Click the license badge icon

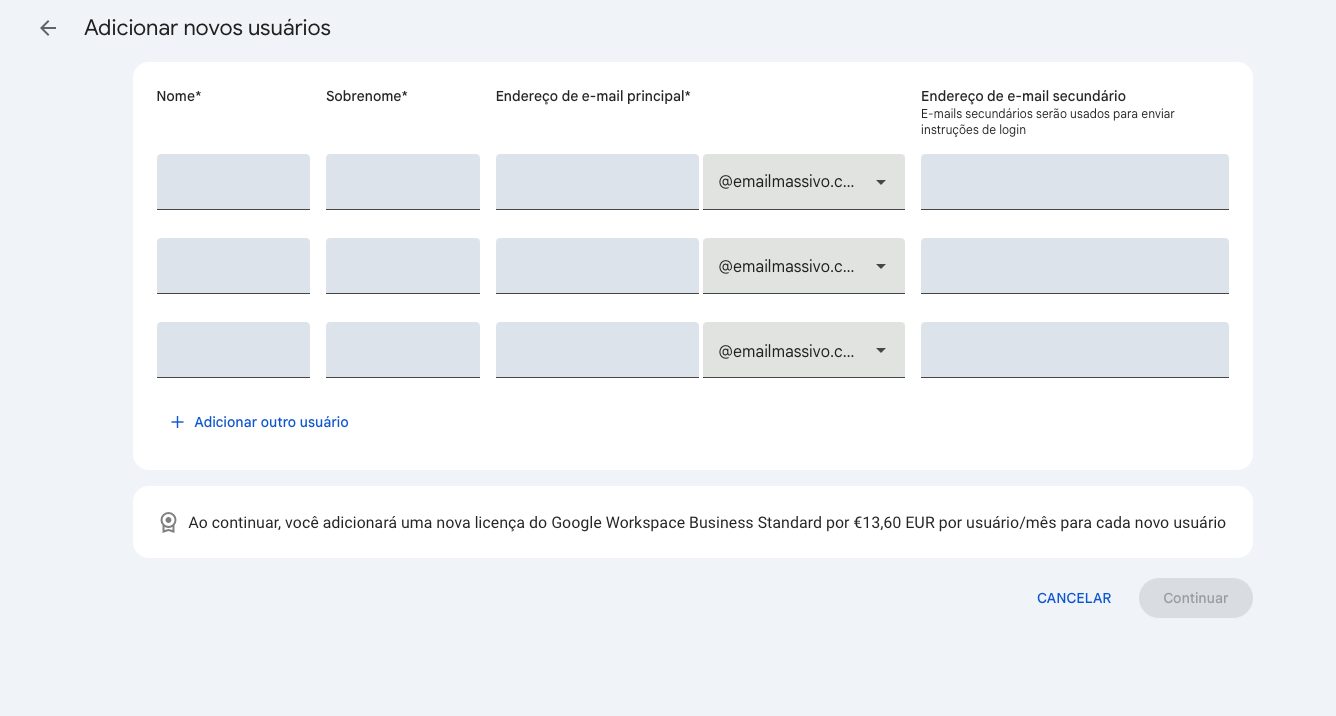pyautogui.click(x=168, y=523)
